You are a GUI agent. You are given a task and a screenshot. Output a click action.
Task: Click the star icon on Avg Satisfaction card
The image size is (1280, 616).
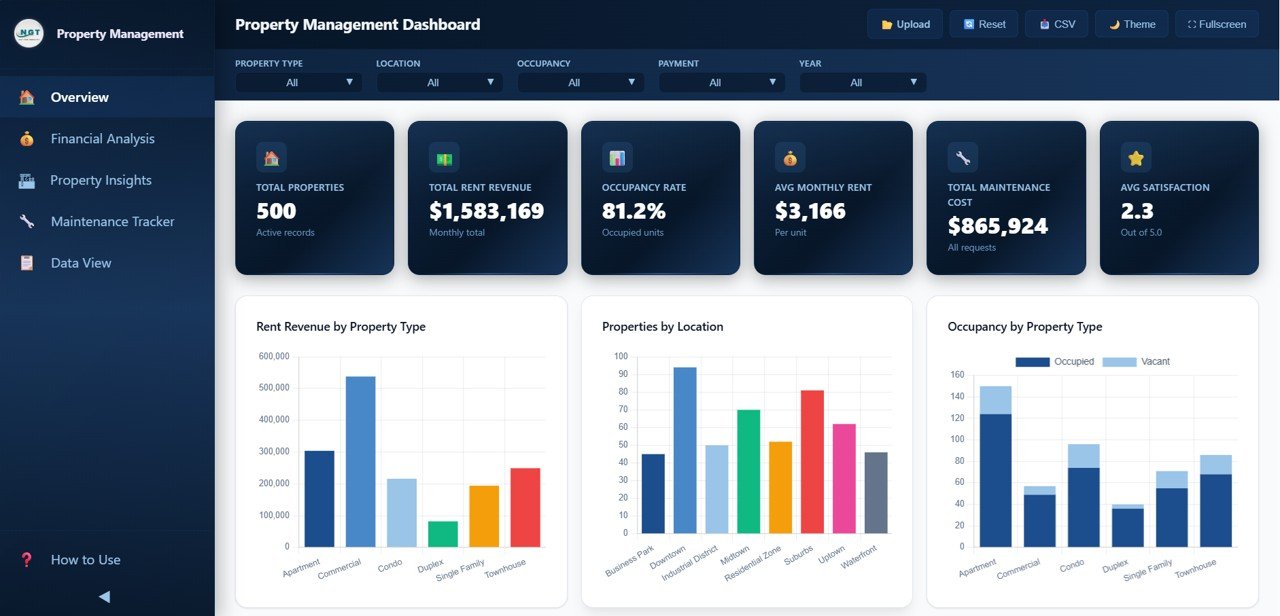click(x=1135, y=157)
